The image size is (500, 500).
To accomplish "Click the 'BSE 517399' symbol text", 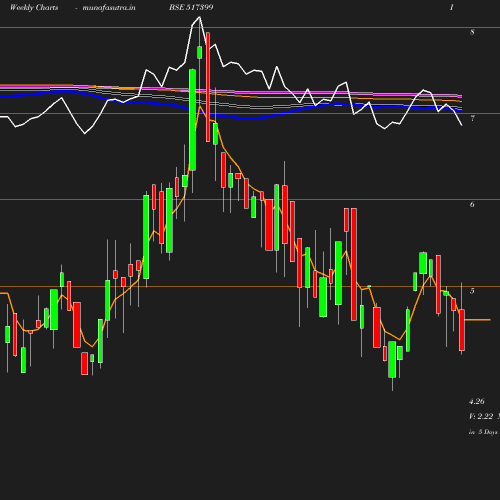I will 191,7.
